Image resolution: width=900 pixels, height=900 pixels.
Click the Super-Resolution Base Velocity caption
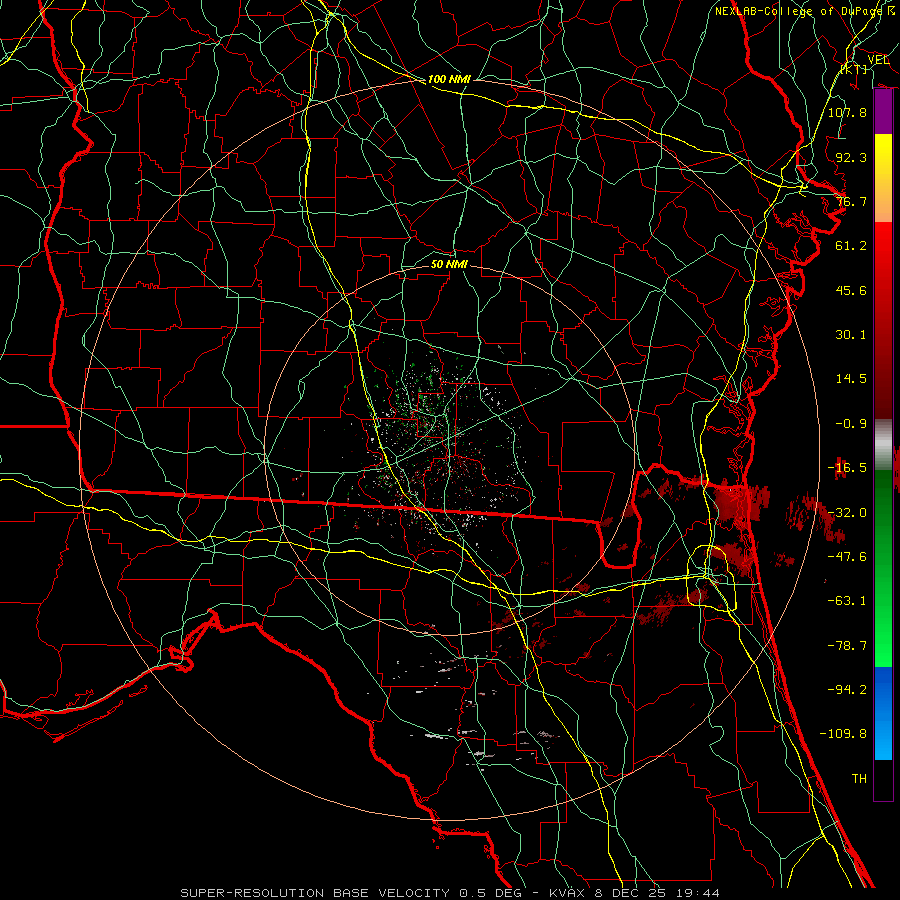tap(450, 893)
